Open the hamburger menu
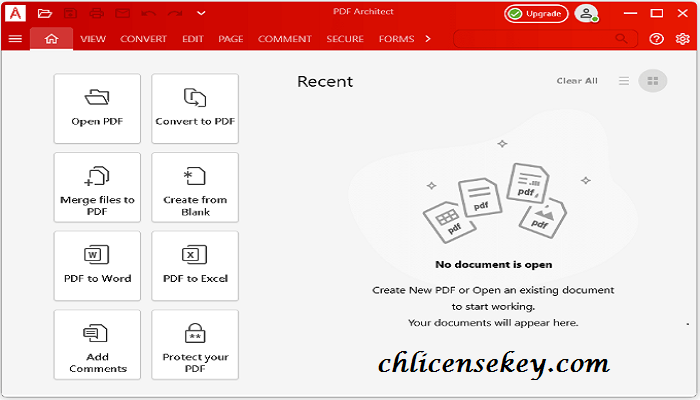The image size is (700, 400). pos(15,39)
